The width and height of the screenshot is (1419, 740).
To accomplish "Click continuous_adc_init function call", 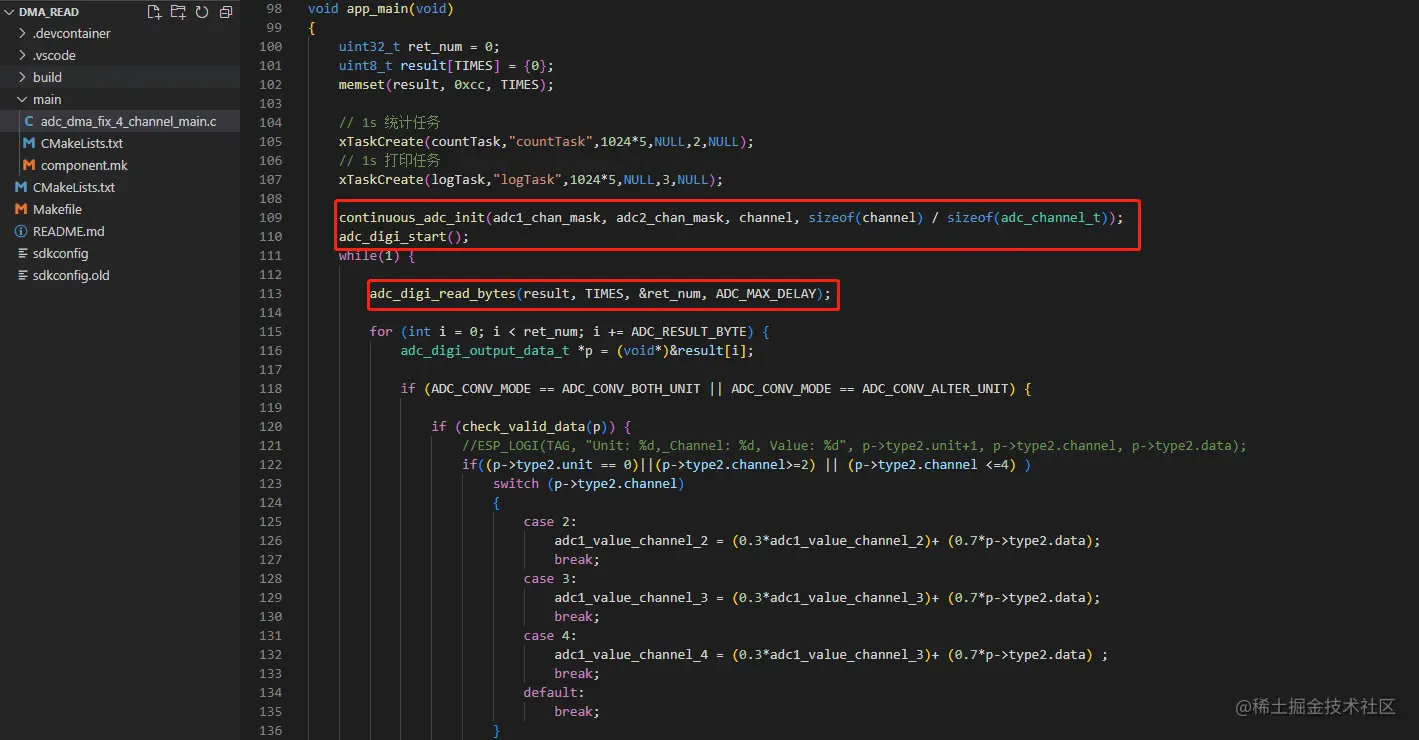I will pyautogui.click(x=412, y=217).
